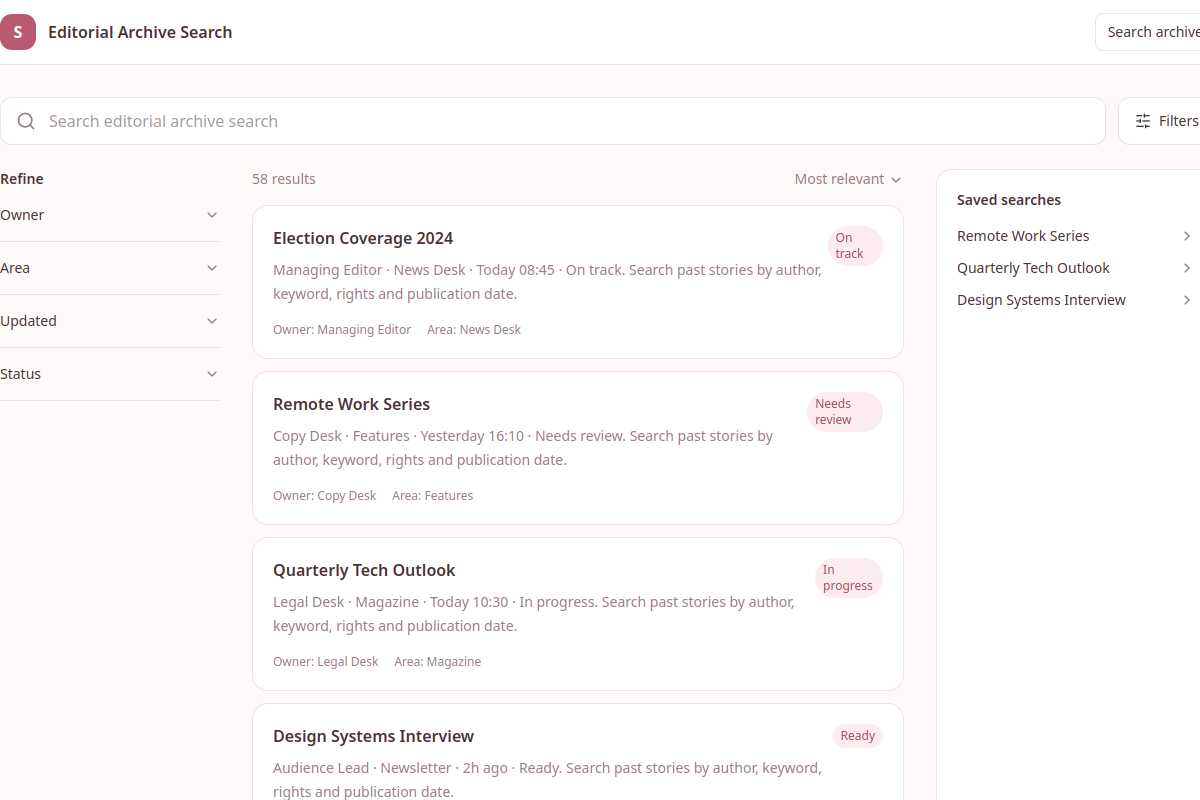Image resolution: width=1200 pixels, height=800 pixels.
Task: Open the Remote Work Series result title
Action: [x=351, y=404]
